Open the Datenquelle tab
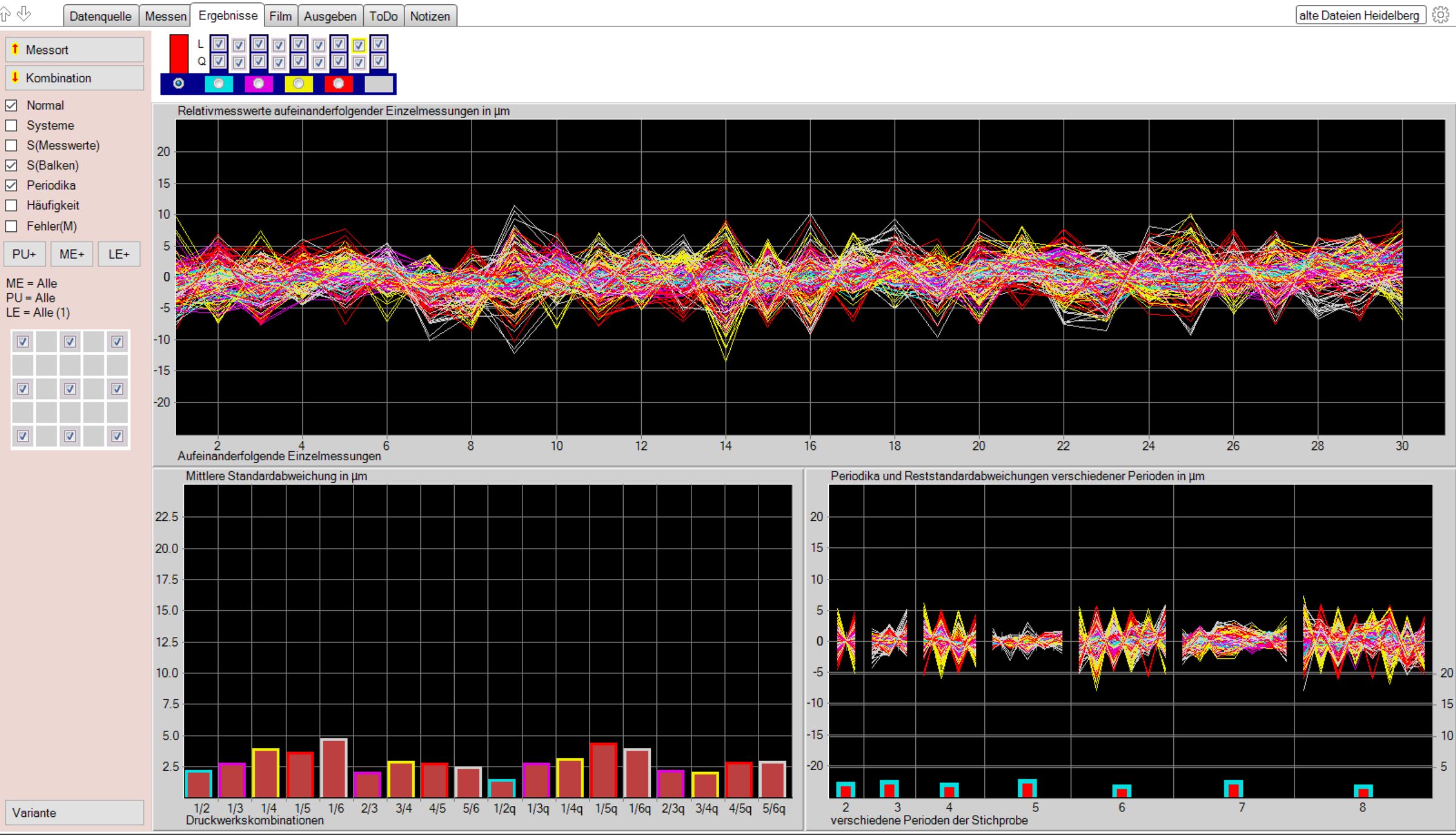The height and width of the screenshot is (835, 1456). (x=100, y=16)
